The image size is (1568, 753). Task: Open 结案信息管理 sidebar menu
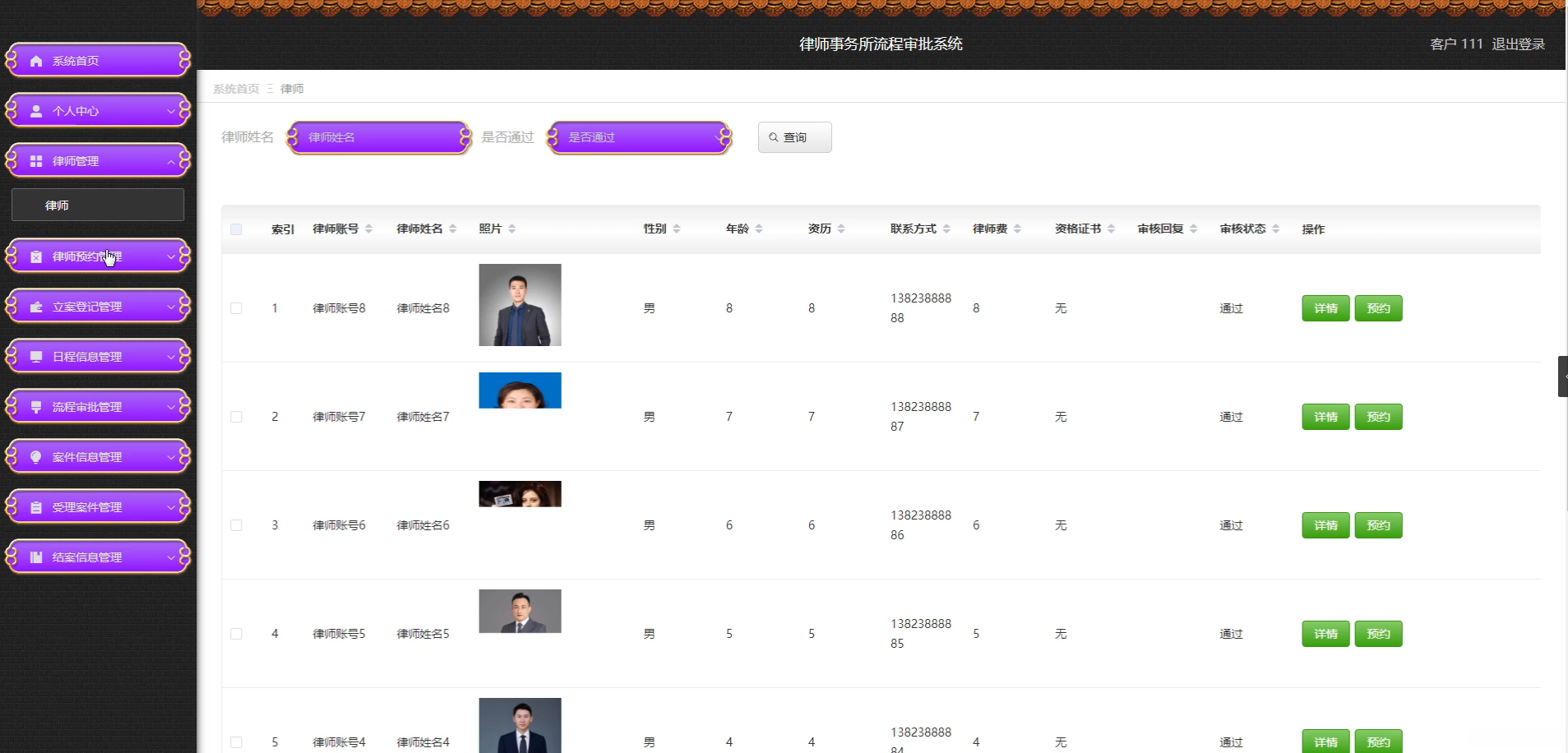pyautogui.click(x=98, y=557)
